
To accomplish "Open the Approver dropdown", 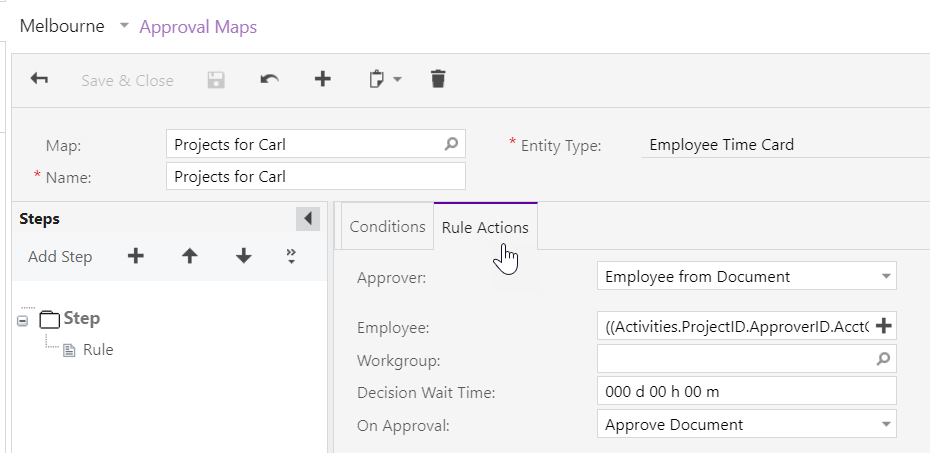I will pyautogui.click(x=885, y=277).
